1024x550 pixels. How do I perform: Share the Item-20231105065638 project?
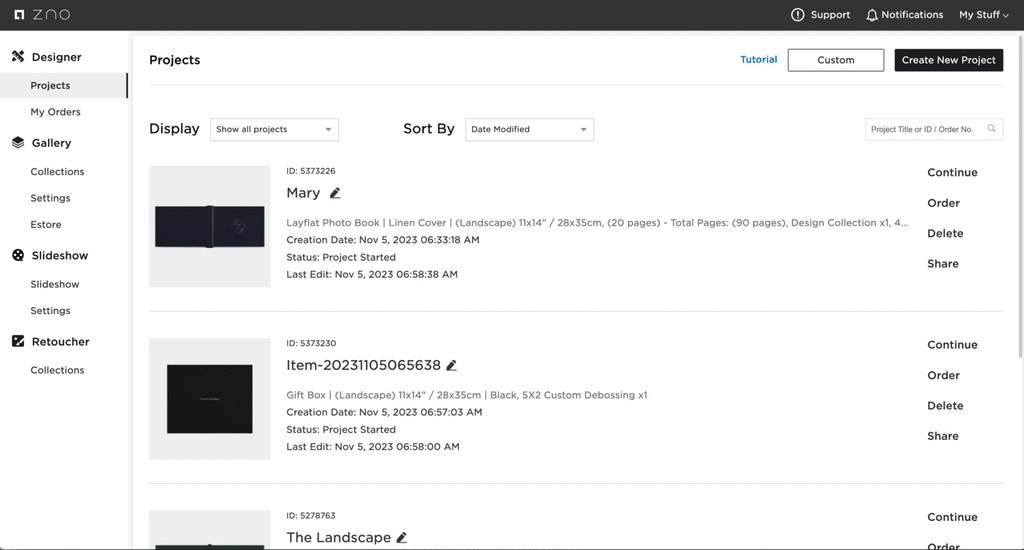(943, 436)
